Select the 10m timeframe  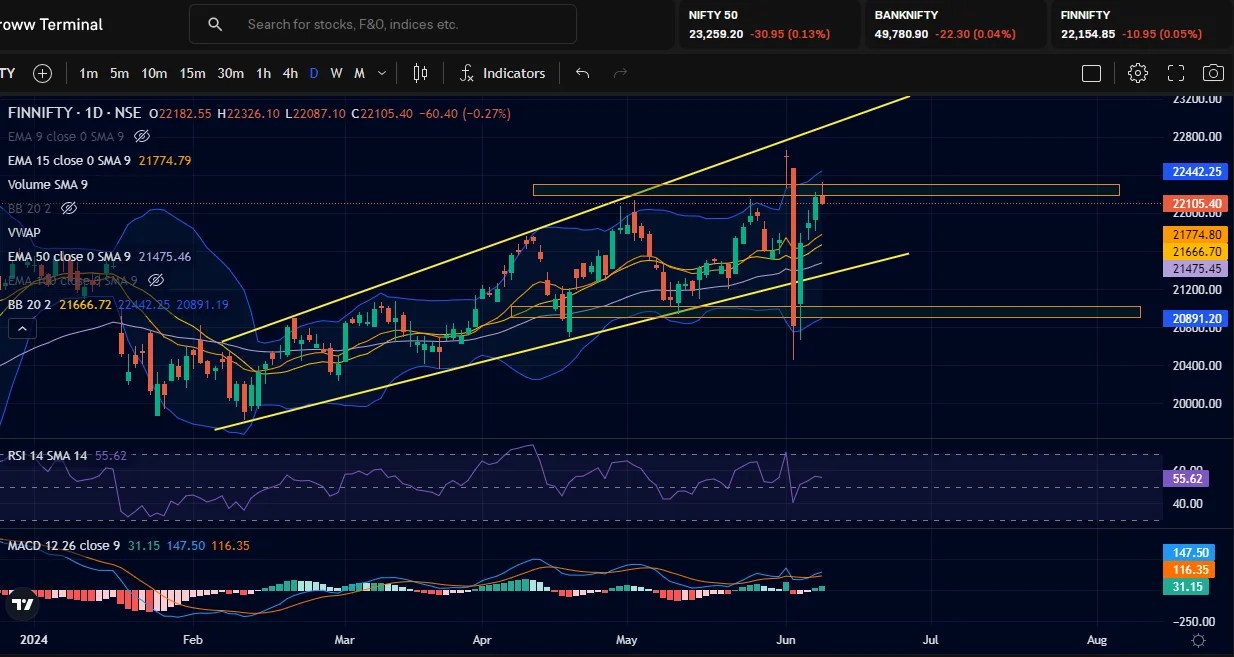point(154,73)
